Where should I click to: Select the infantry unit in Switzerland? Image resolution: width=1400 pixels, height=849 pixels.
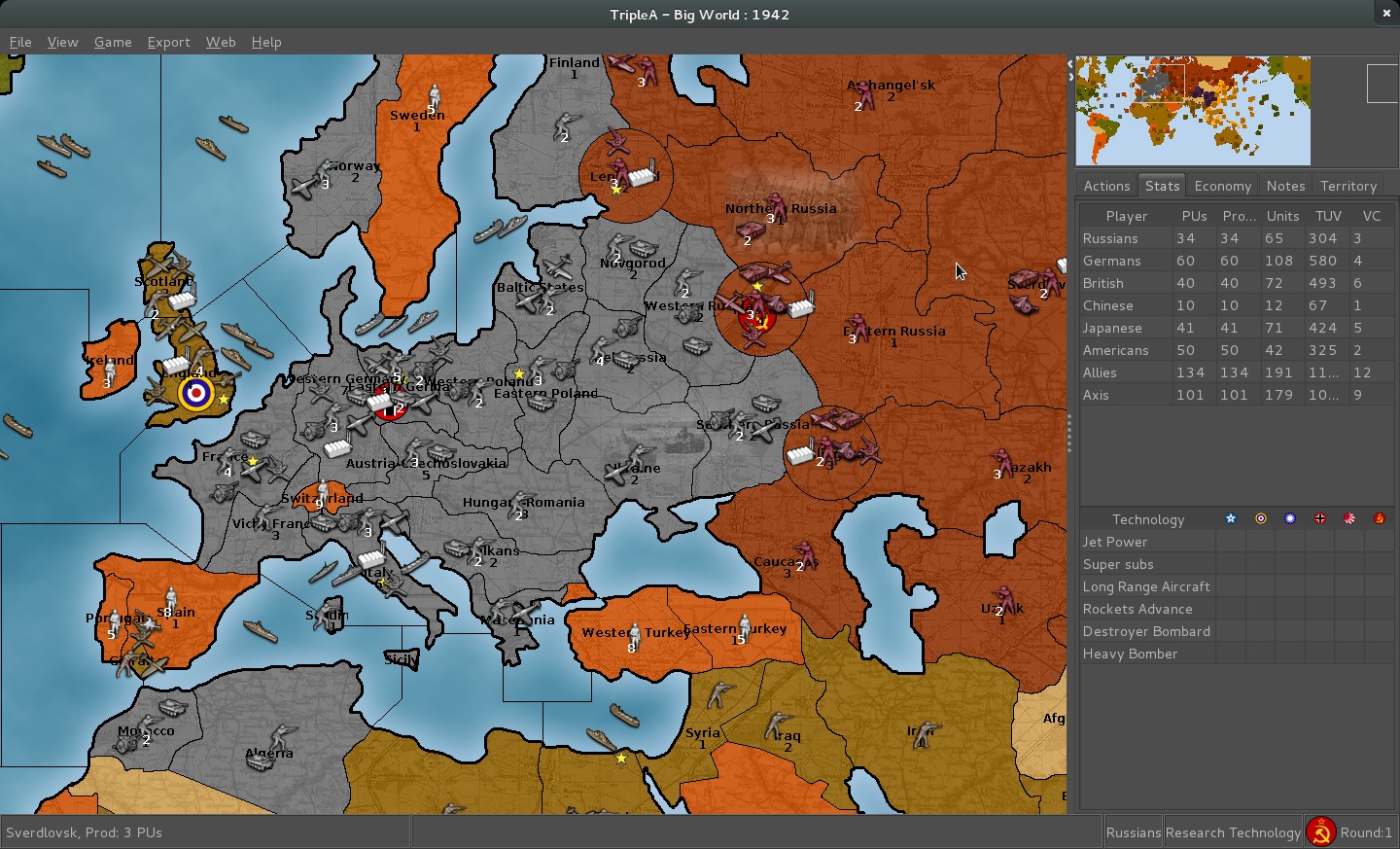pyautogui.click(x=323, y=491)
